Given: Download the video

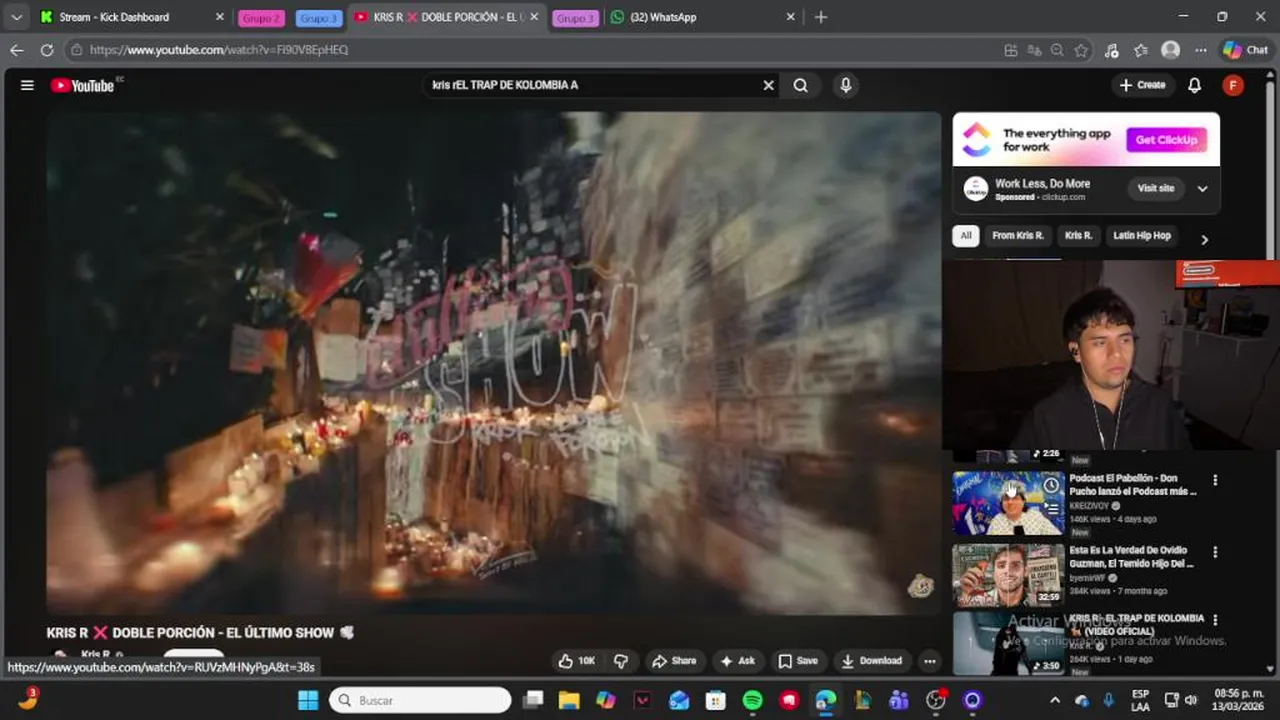Looking at the screenshot, I should click(872, 661).
